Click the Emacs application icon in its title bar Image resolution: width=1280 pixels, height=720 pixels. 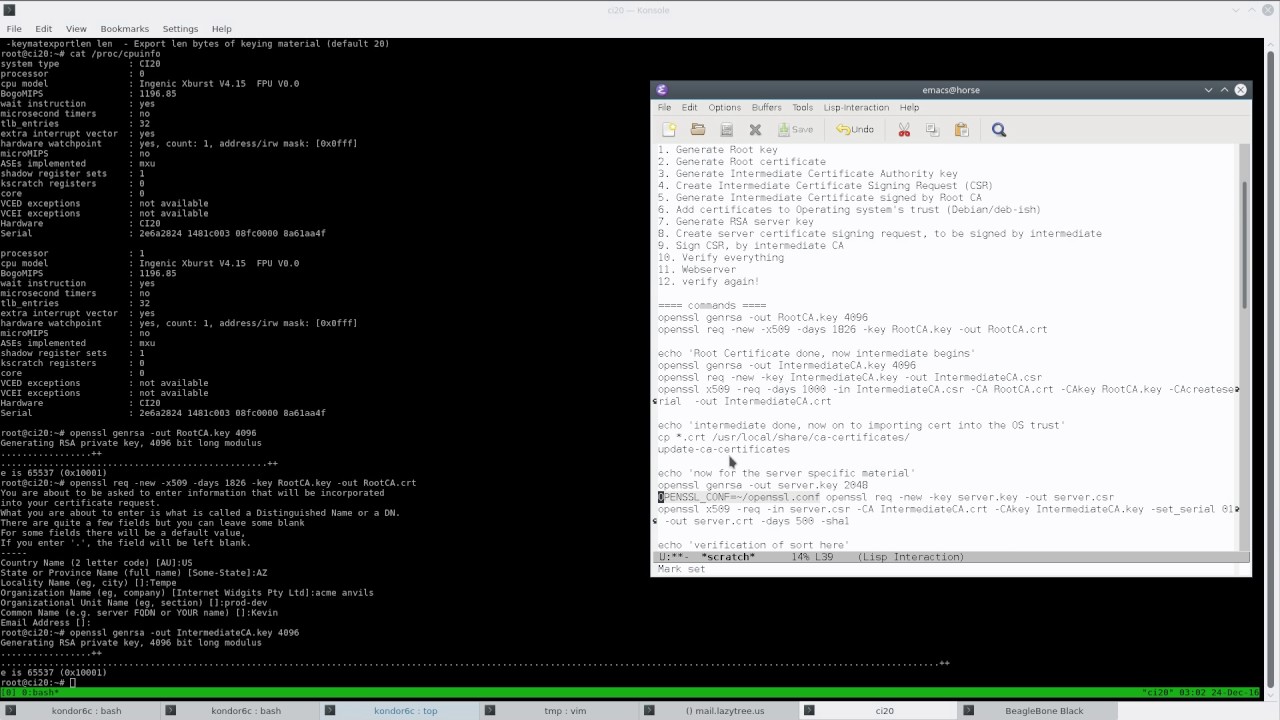(x=661, y=90)
